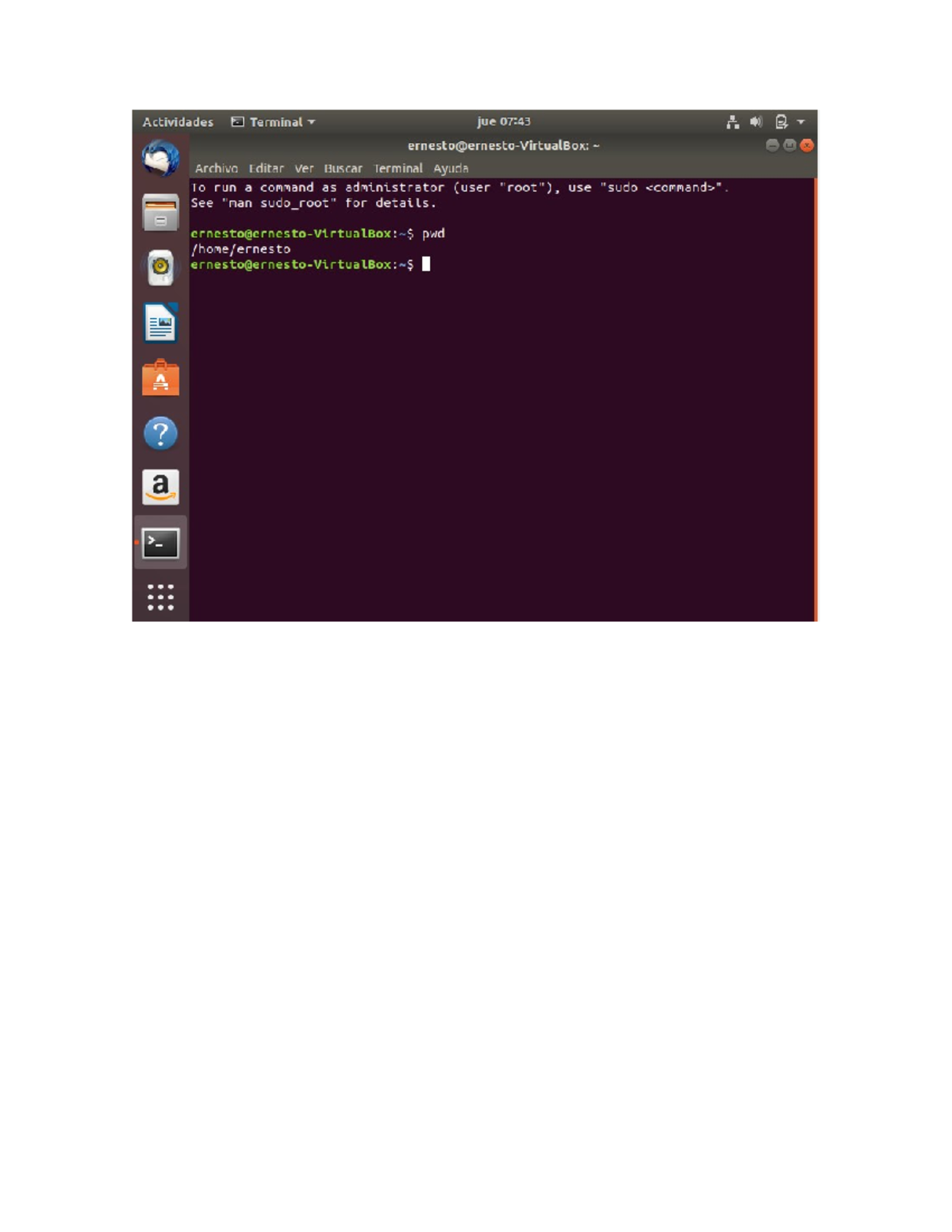
Task: Open the Amazon launcher
Action: [x=160, y=489]
